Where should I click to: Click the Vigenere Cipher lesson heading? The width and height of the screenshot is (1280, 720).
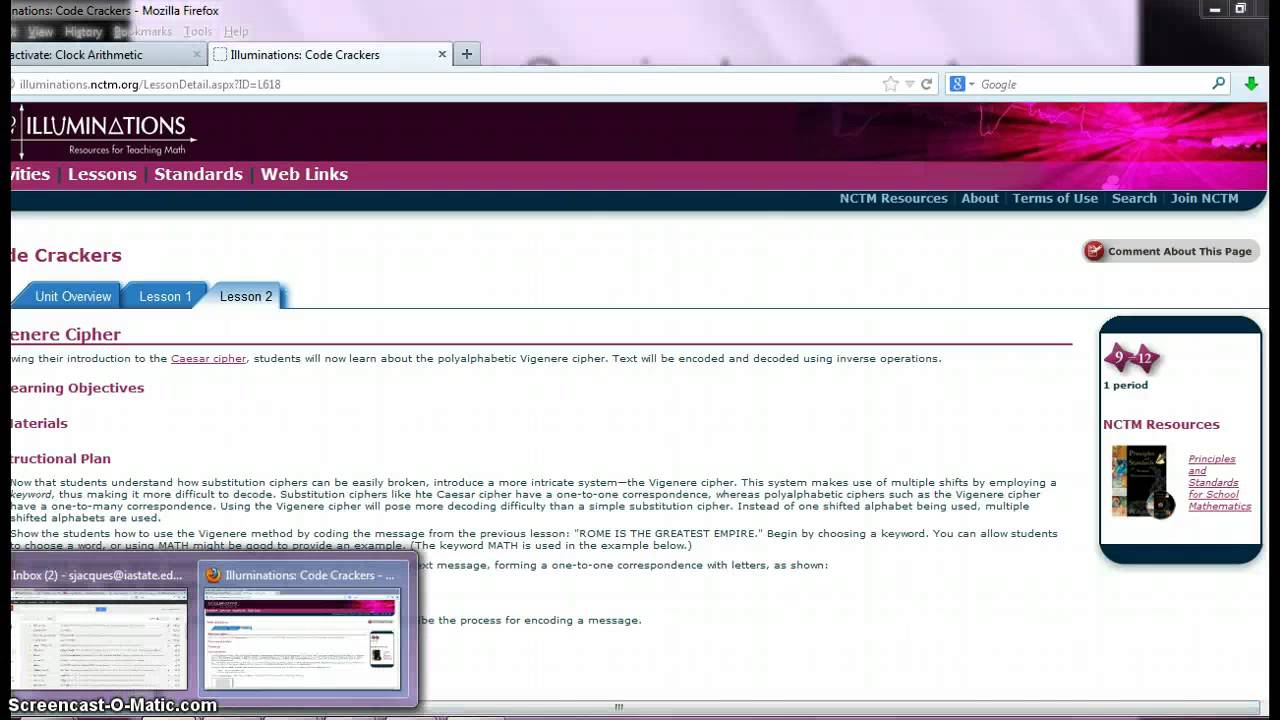(66, 334)
